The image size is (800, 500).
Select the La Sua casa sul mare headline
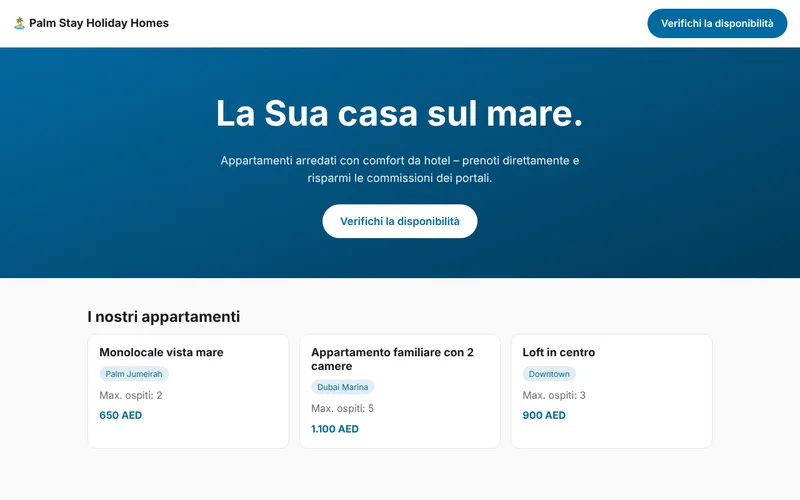pos(399,113)
